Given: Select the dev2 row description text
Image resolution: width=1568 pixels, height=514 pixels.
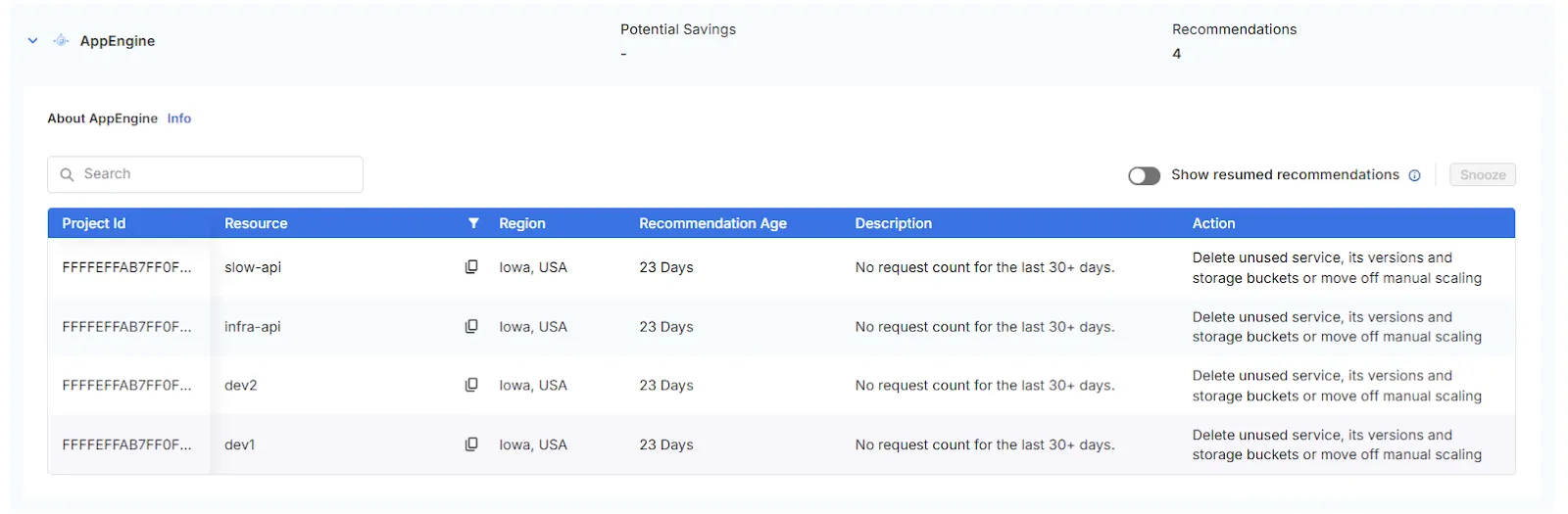Looking at the screenshot, I should tap(984, 386).
